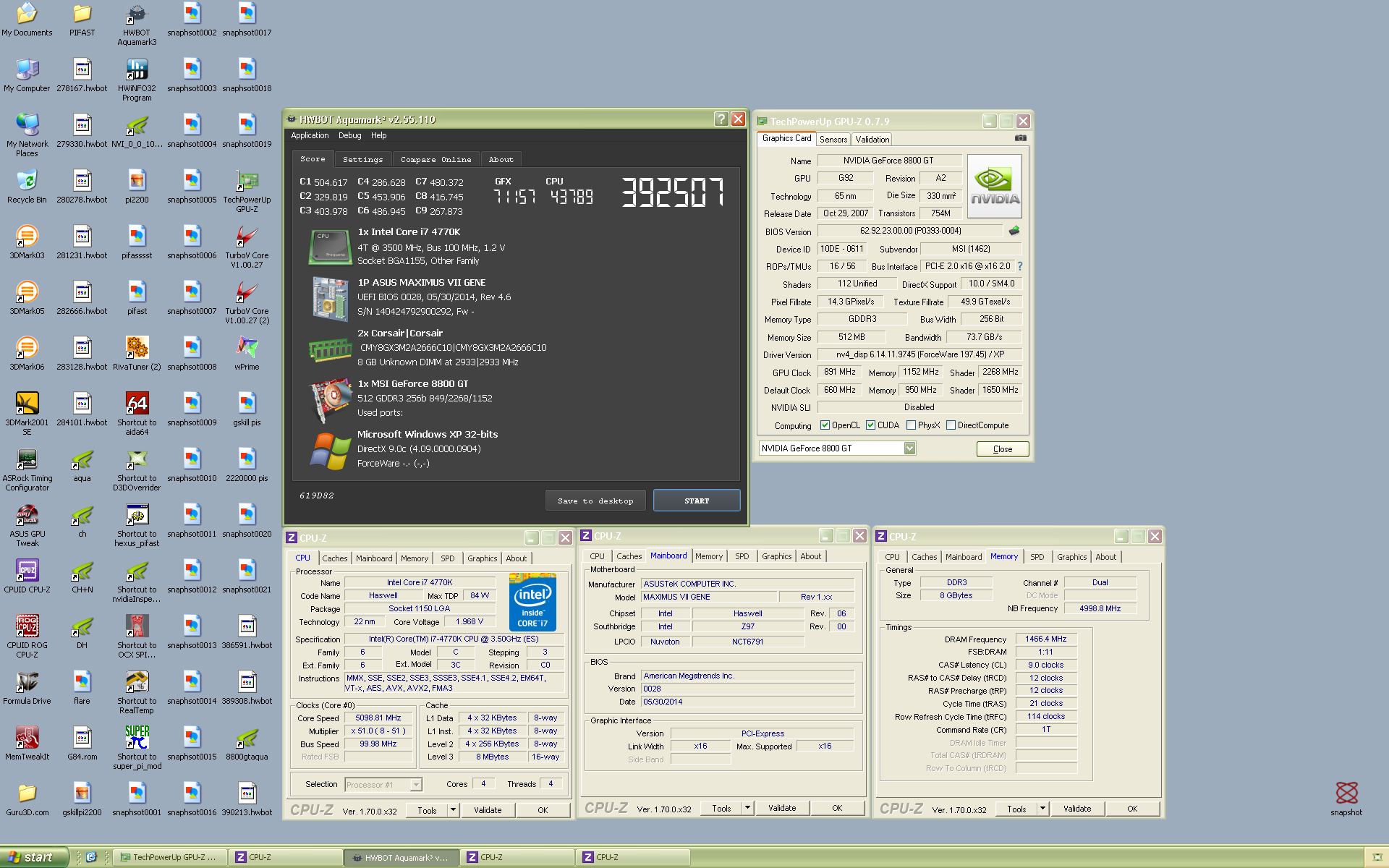Viewport: 1389px width, 868px height.
Task: Open the TurboV Core V1.00.27 desktop icon
Action: click(x=247, y=247)
